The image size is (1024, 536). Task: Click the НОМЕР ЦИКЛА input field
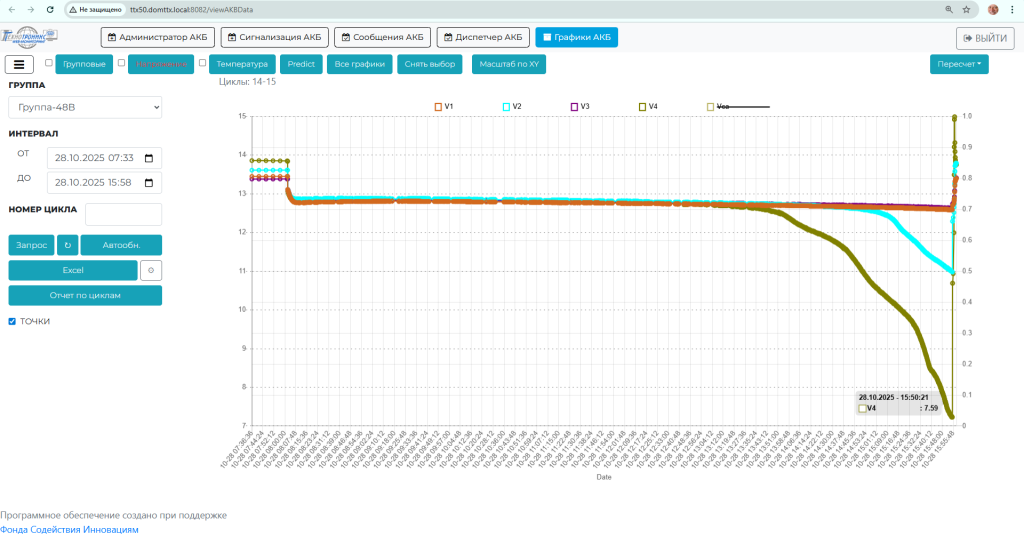[123, 214]
